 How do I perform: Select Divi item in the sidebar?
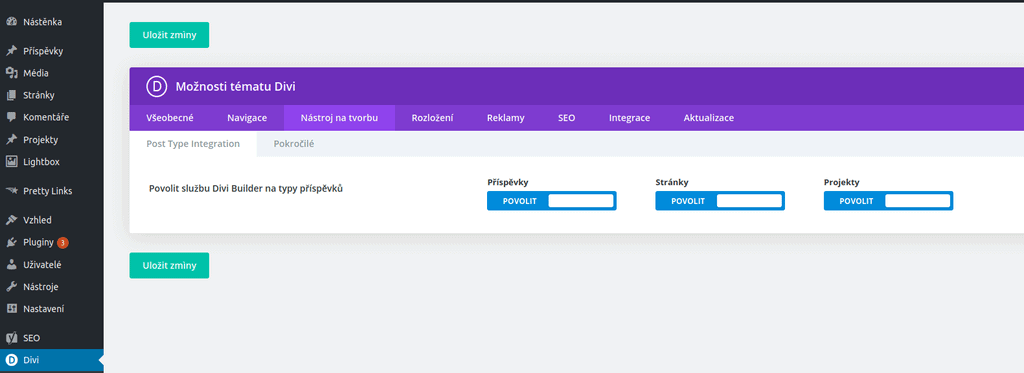(x=52, y=360)
